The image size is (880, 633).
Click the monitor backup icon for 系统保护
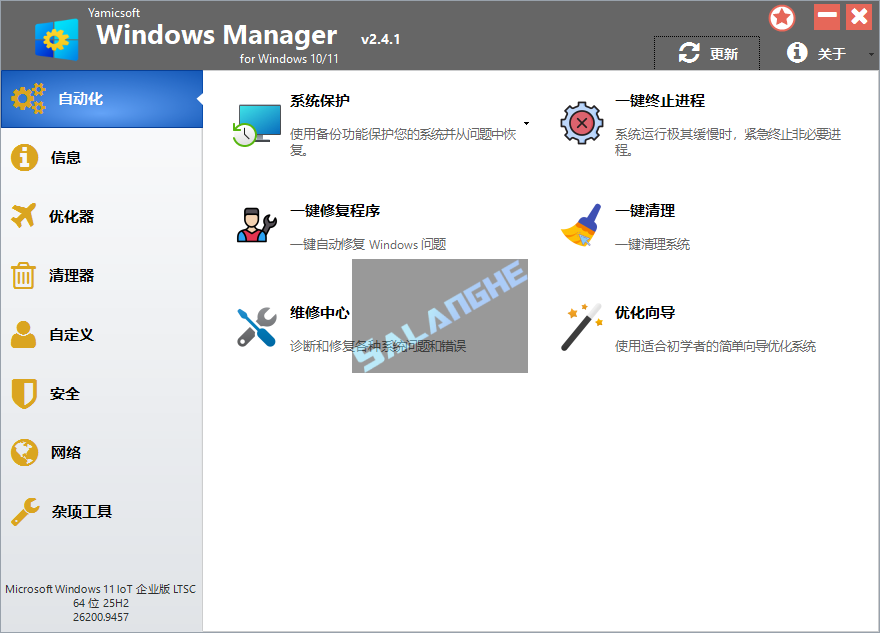tap(256, 125)
